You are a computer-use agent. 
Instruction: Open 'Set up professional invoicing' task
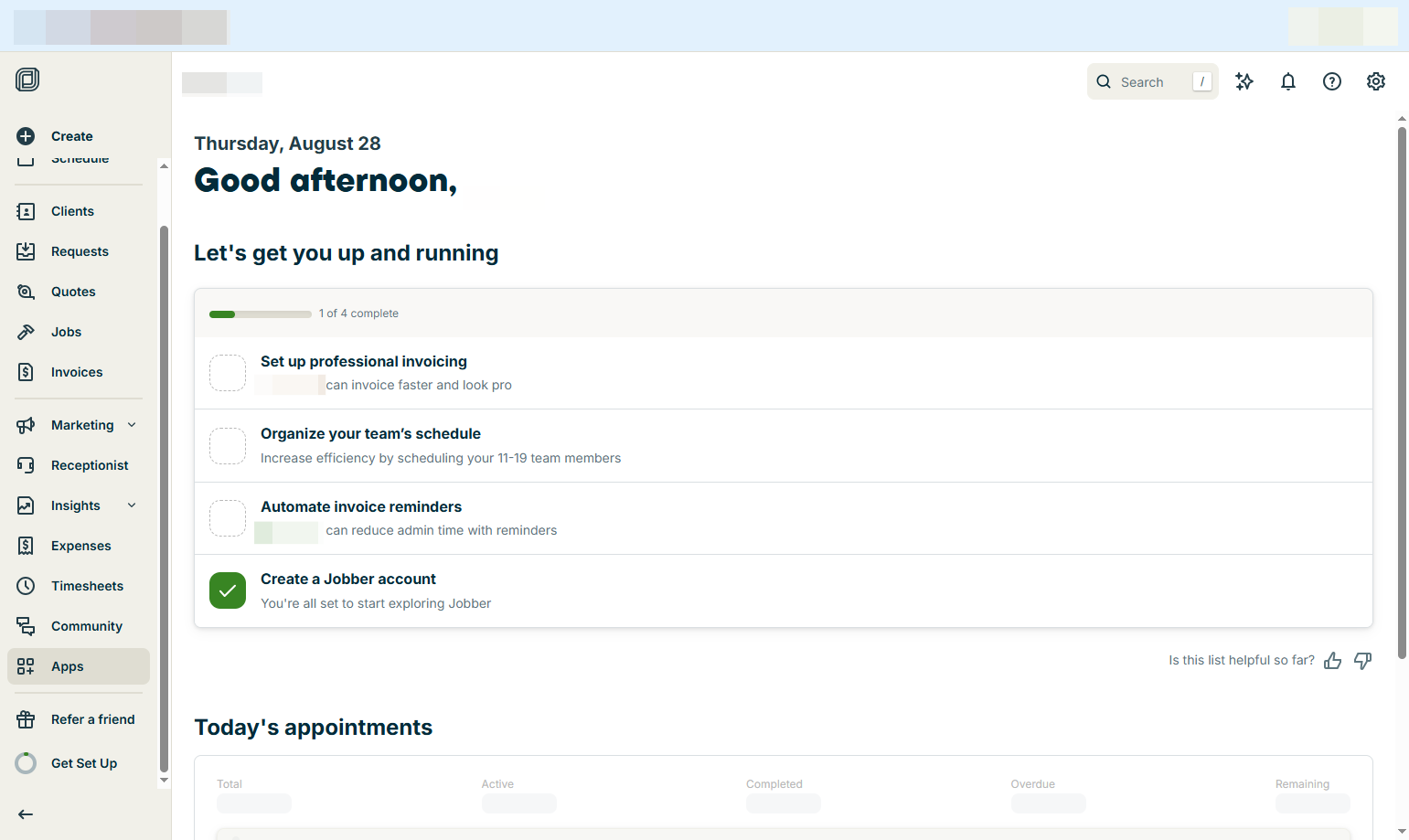[784, 373]
